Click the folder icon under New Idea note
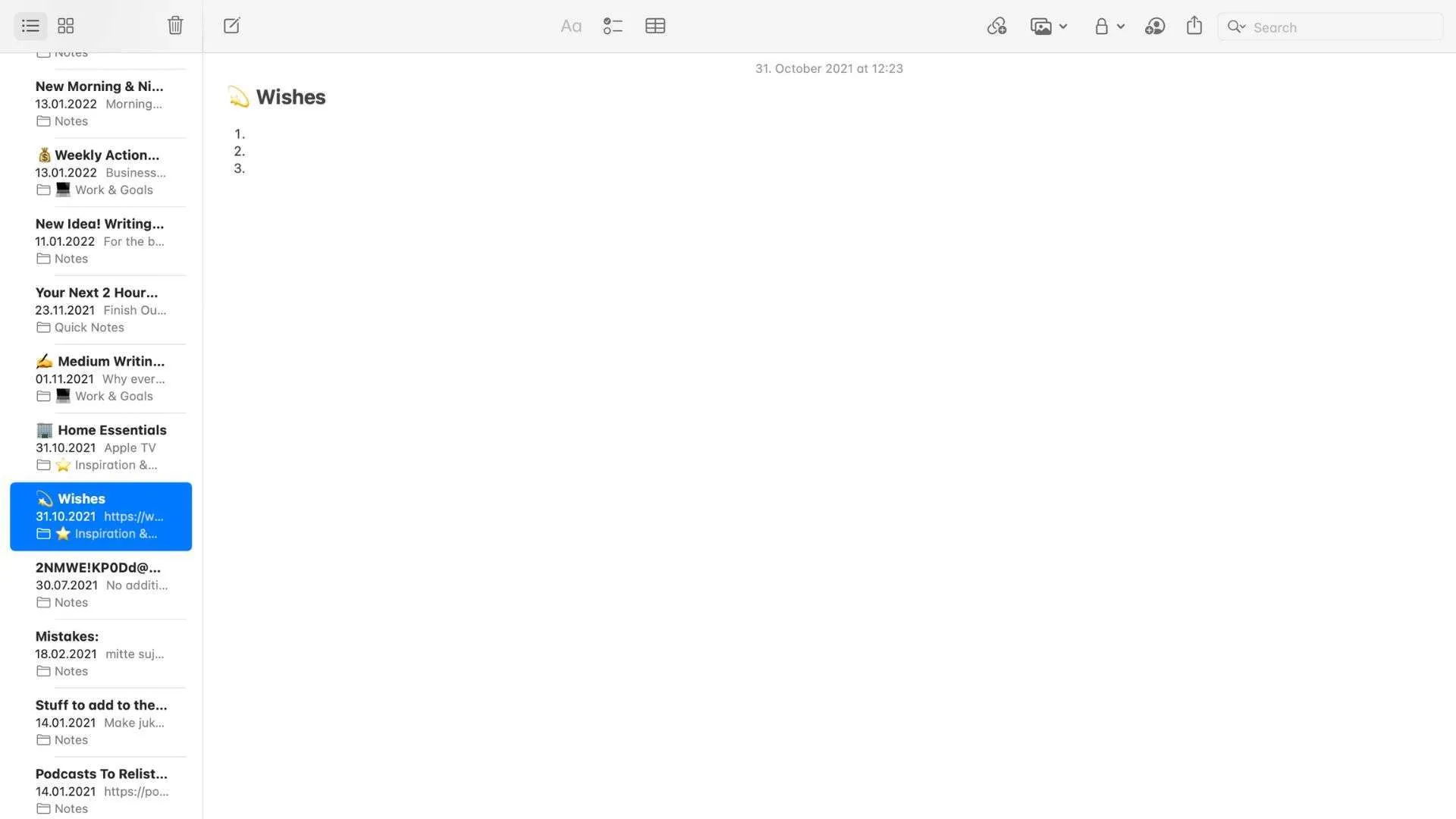The width and height of the screenshot is (1456, 819). [43, 259]
